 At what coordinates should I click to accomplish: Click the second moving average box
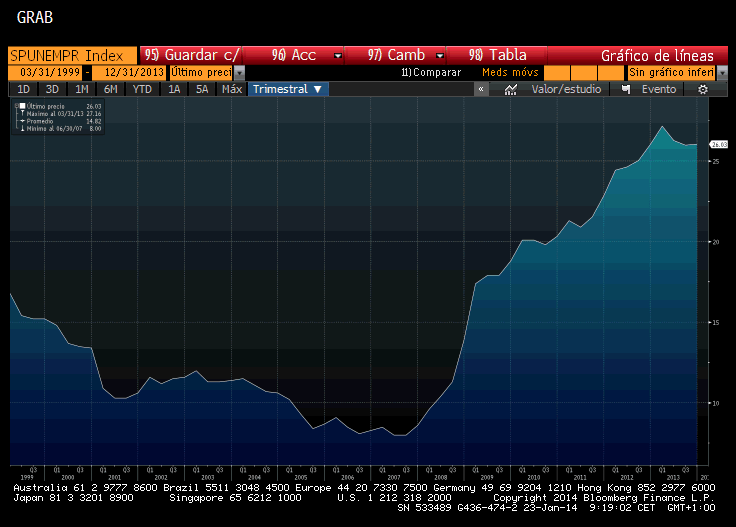click(x=583, y=73)
